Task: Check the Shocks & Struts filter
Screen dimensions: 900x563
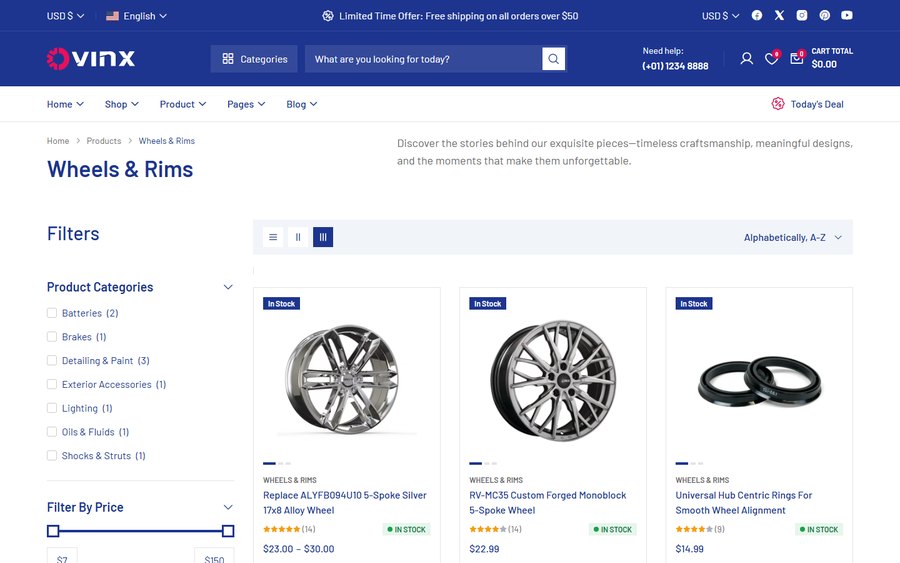Action: (52, 456)
